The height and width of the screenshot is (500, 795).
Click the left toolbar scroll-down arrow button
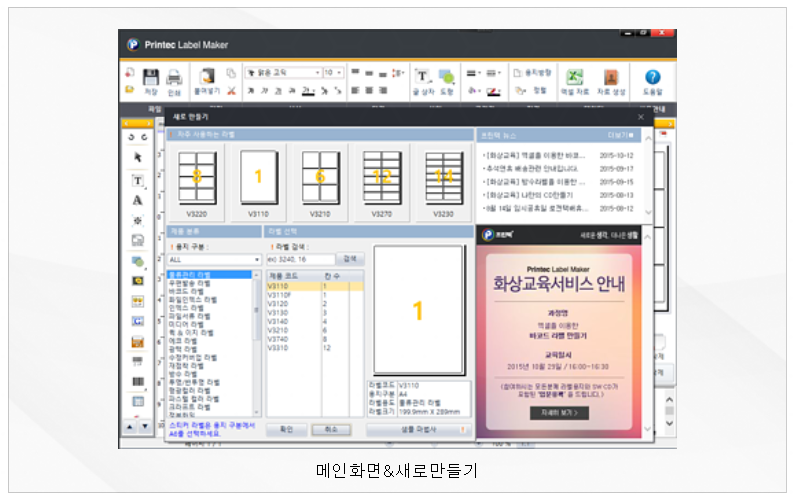point(145,427)
